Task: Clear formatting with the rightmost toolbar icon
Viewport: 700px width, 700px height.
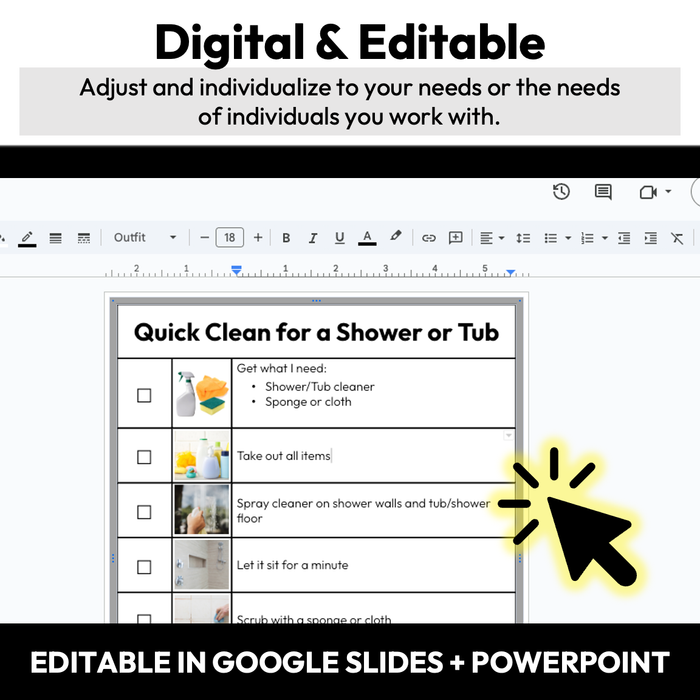Action: tap(678, 238)
